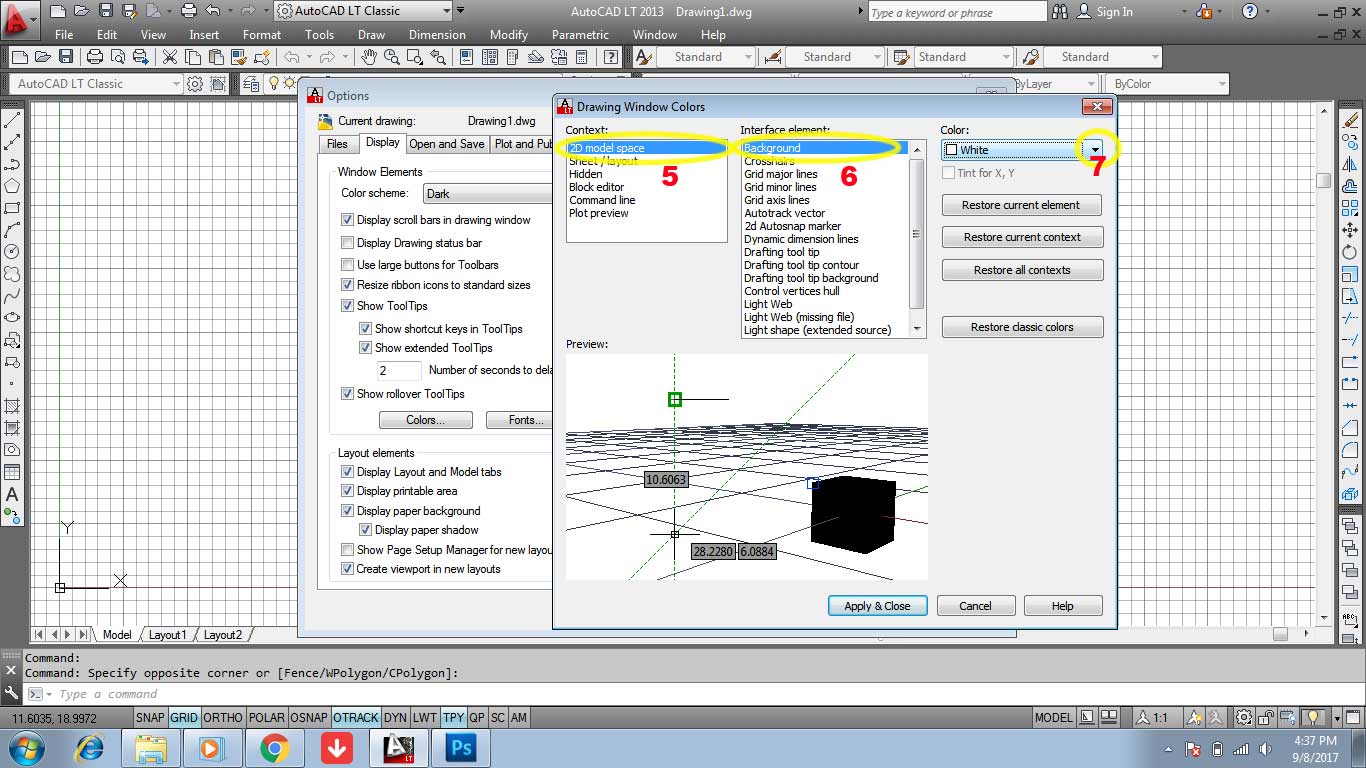Select the Line tool in Draw toolbar

pyautogui.click(x=12, y=120)
